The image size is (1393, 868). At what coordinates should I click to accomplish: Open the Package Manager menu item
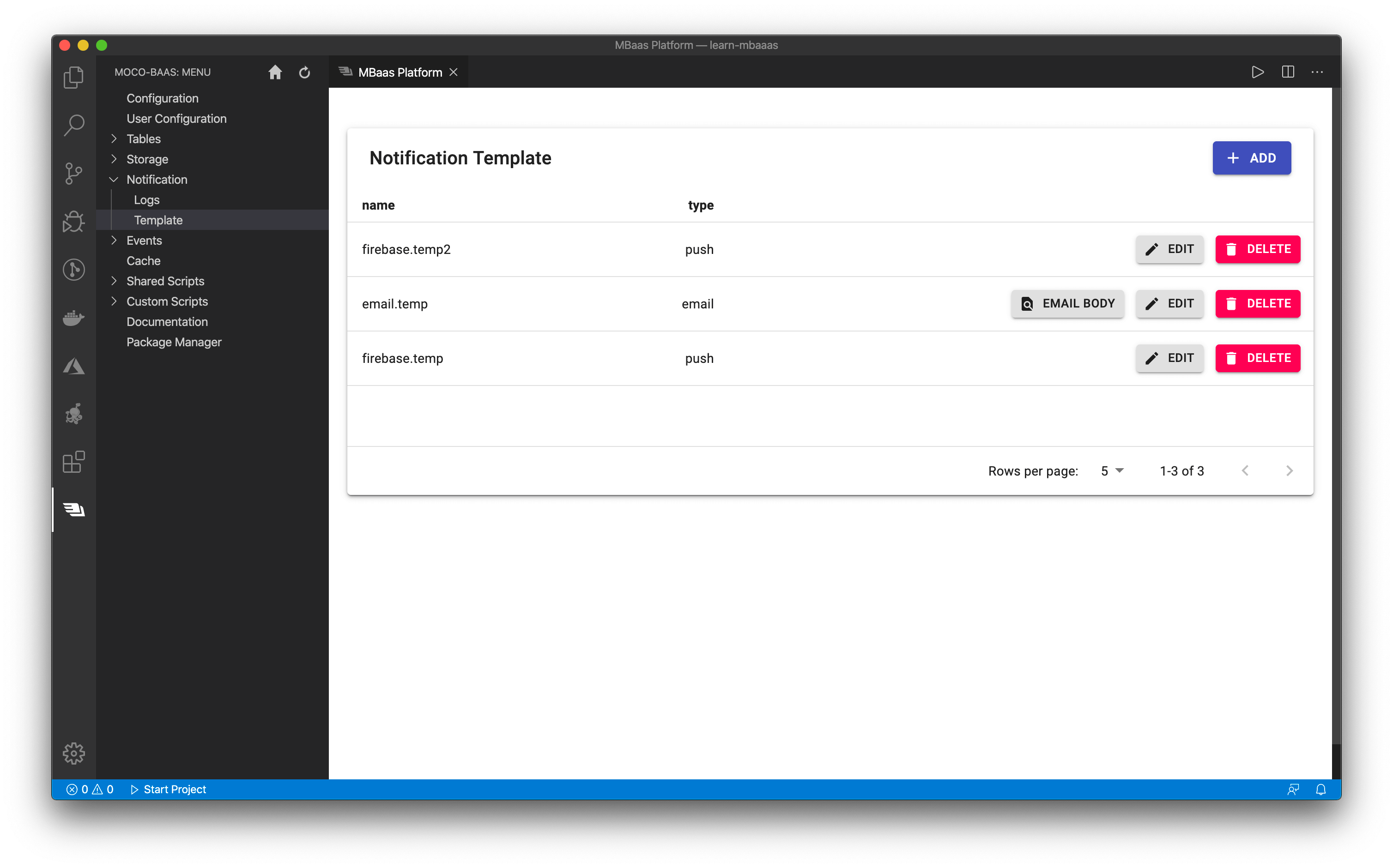174,342
